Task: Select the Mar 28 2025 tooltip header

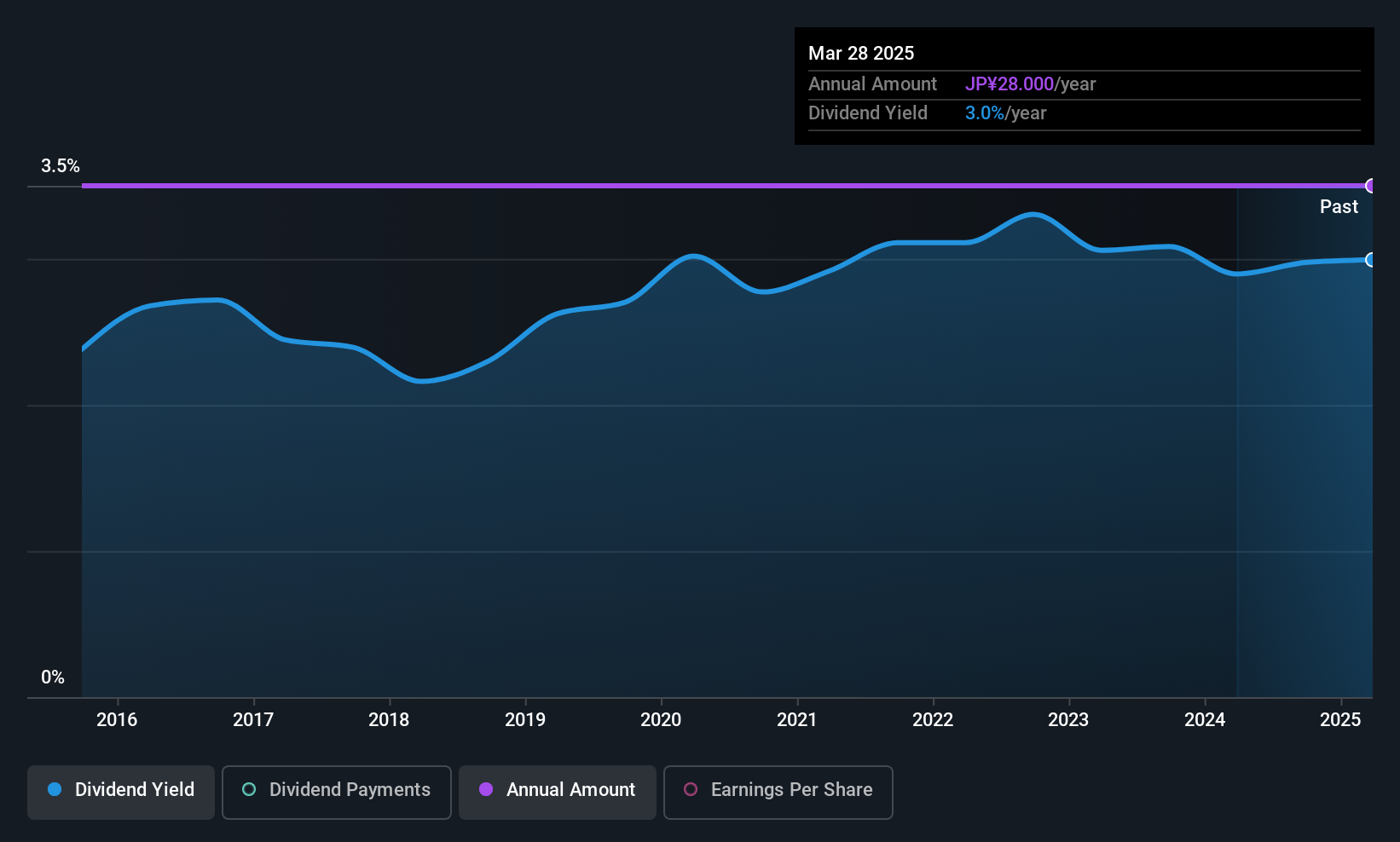Action: 861,53
